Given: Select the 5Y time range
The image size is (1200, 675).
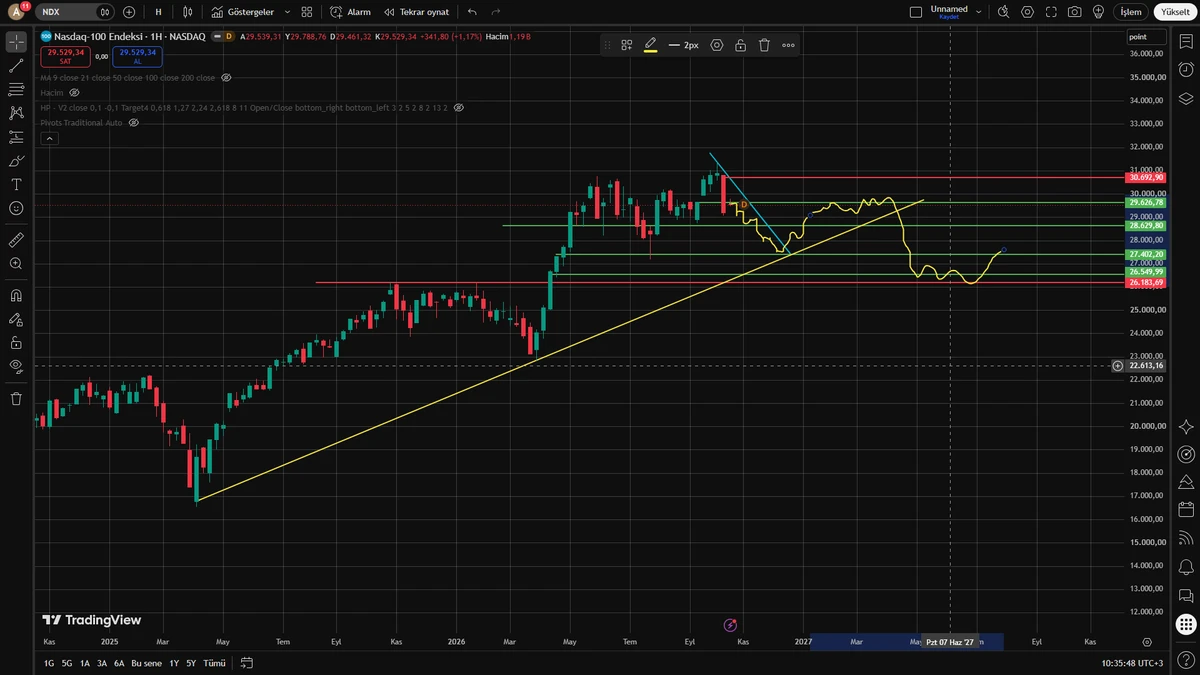Looking at the screenshot, I should [x=191, y=663].
